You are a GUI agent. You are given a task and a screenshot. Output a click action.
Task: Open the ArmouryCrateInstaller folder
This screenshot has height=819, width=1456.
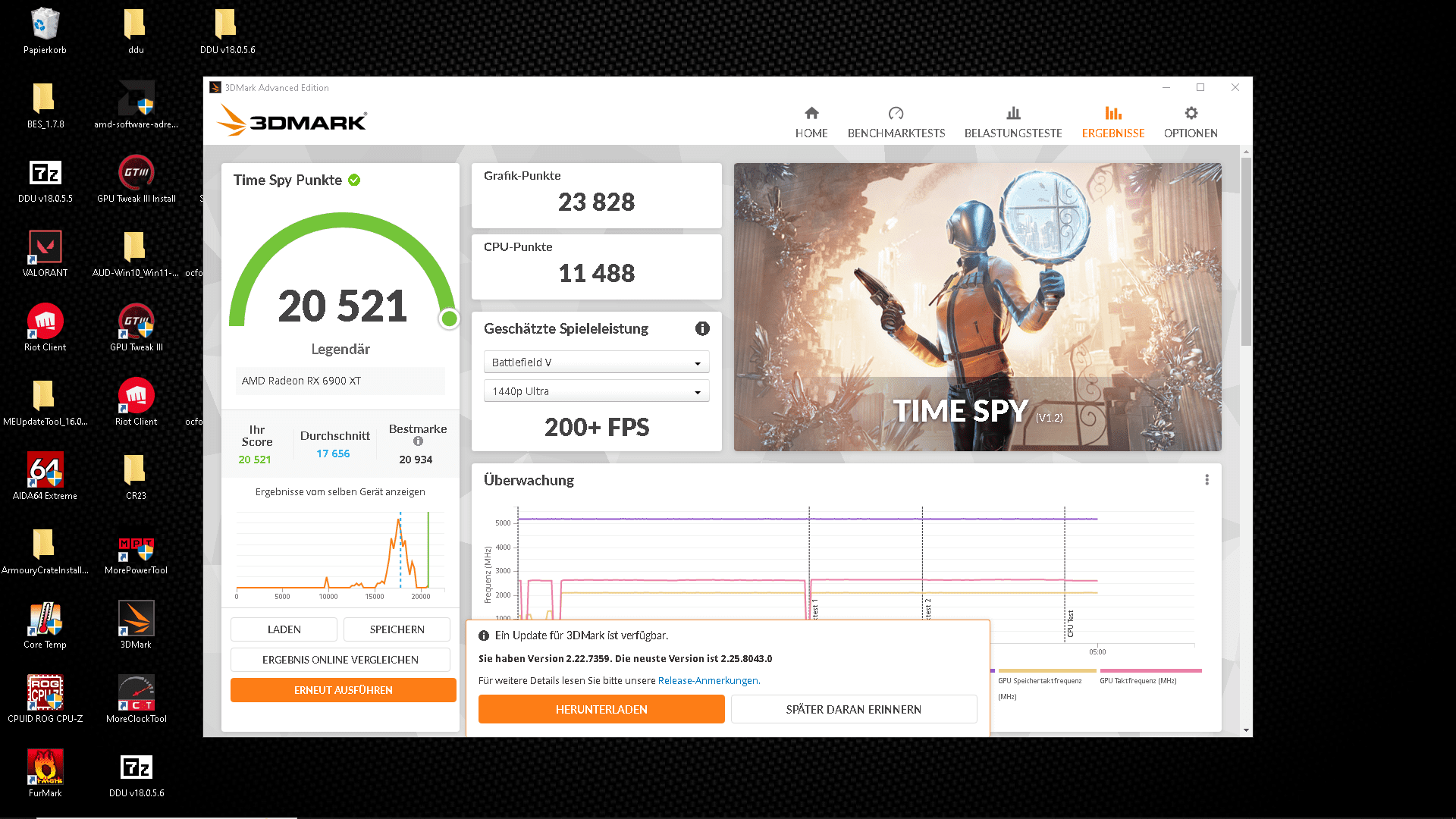pos(45,551)
